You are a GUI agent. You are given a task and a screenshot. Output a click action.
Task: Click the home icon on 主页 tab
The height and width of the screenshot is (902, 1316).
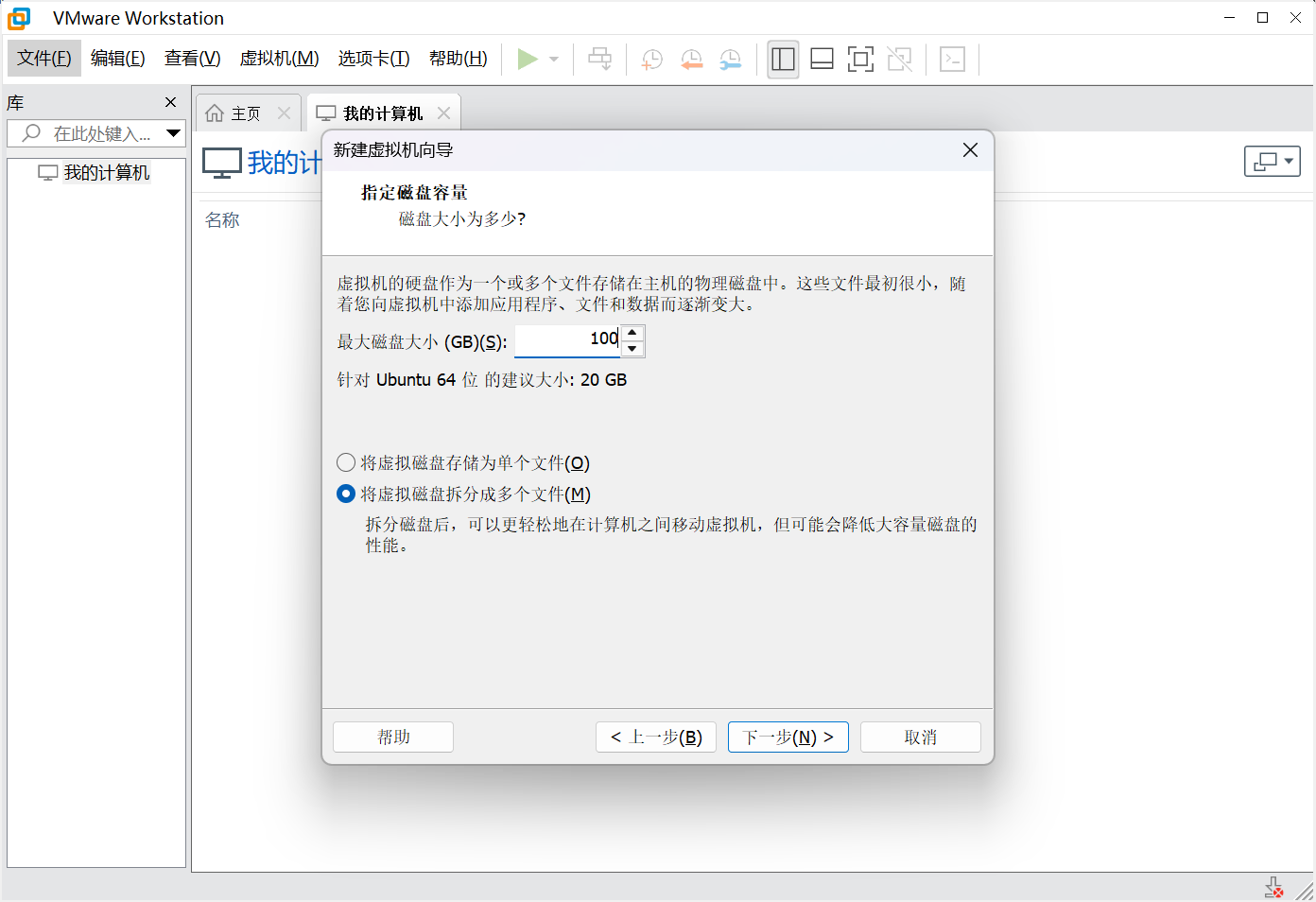(215, 113)
